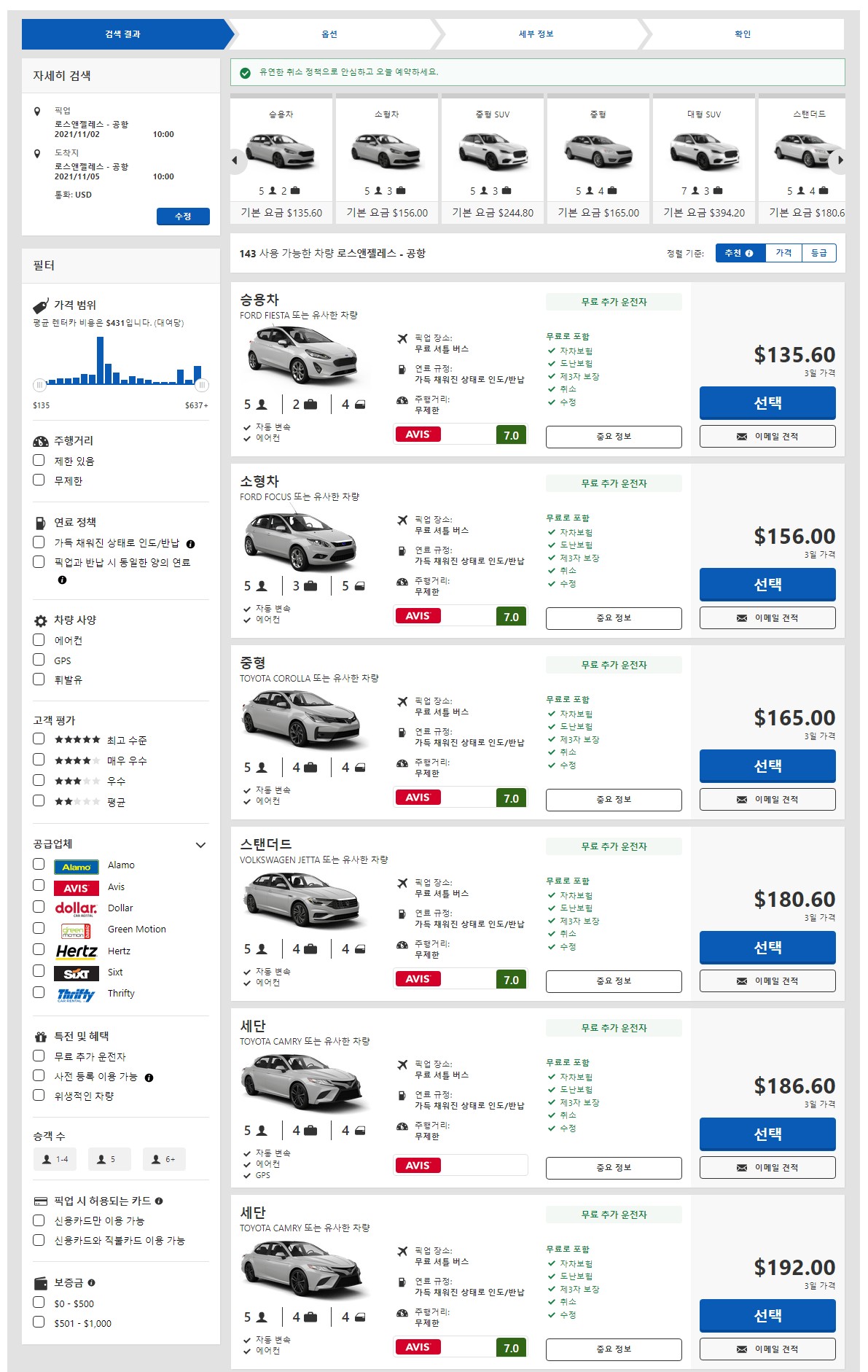Viewport: 868px width, 1372px height.
Task: Click the fuel pump icon by 연료 정책
Action: coord(41,523)
